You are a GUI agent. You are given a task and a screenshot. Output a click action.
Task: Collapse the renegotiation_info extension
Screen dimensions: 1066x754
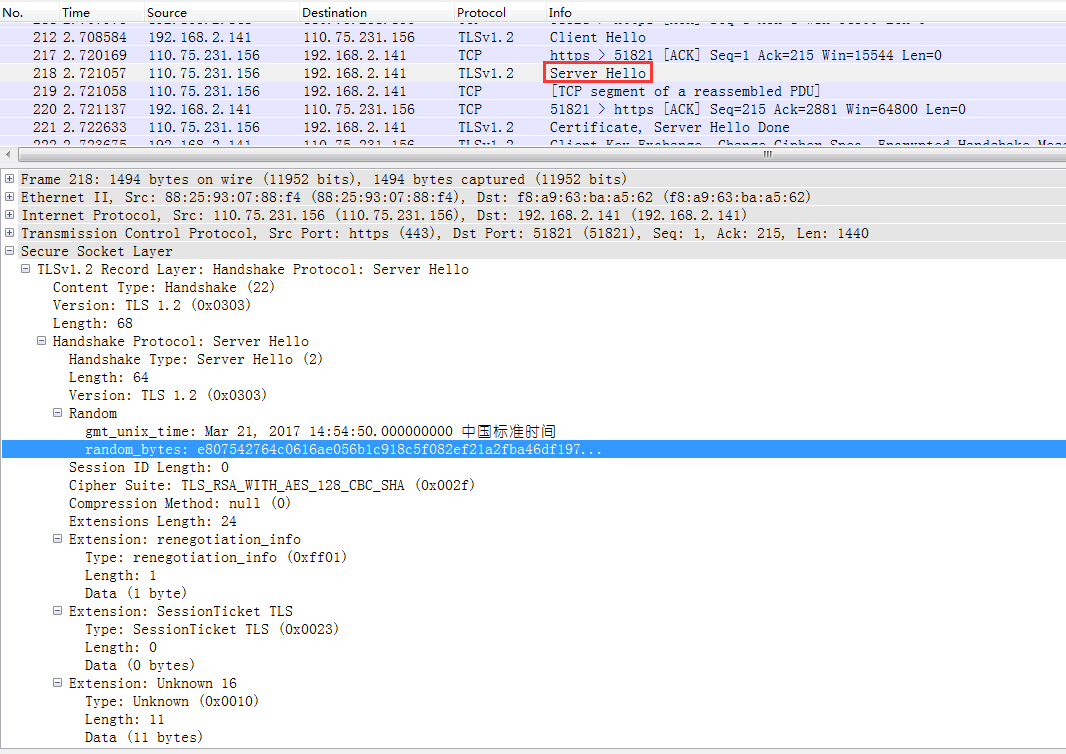coord(58,539)
